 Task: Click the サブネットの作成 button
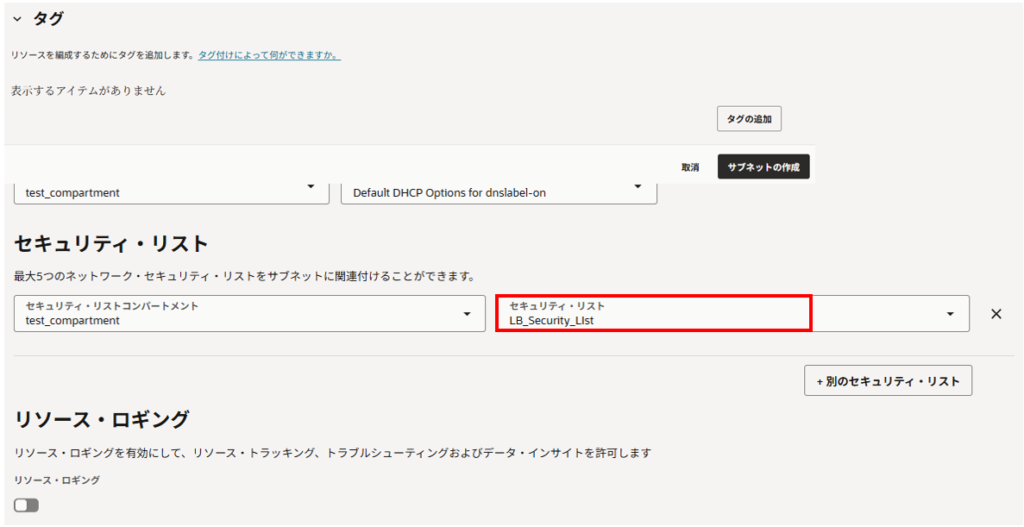763,167
